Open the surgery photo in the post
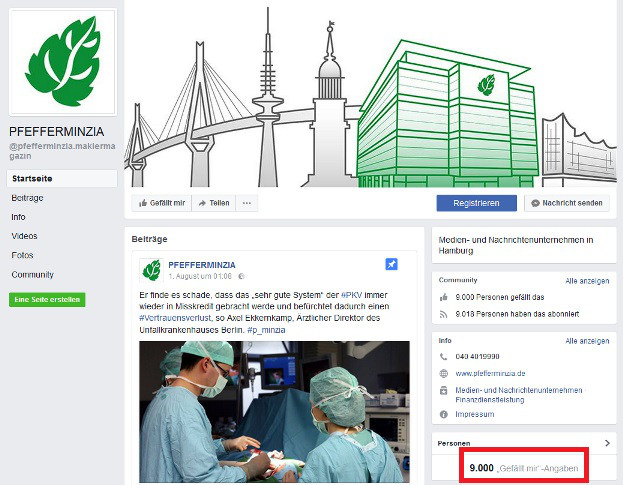623x485 pixels. (x=274, y=412)
